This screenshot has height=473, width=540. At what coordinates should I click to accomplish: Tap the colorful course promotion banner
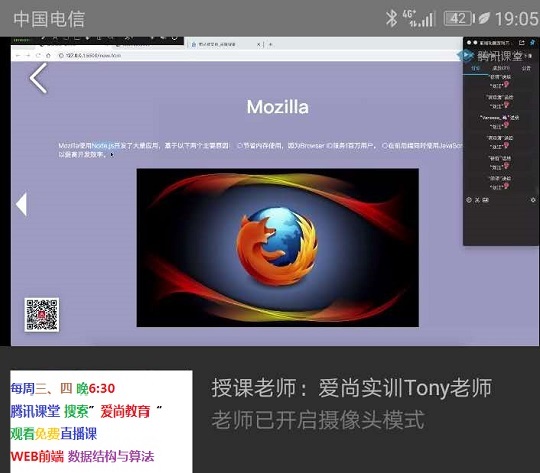[101, 422]
